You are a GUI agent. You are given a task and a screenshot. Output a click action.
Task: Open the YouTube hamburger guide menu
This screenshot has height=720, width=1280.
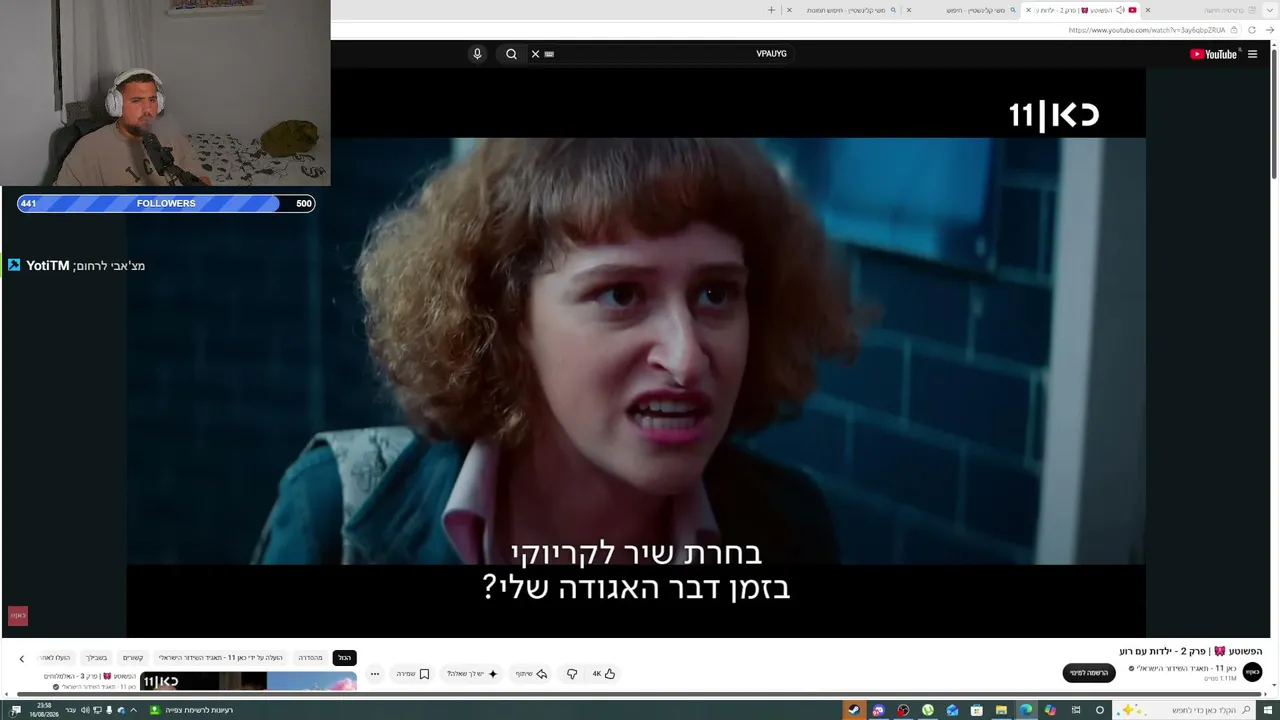[x=1252, y=54]
